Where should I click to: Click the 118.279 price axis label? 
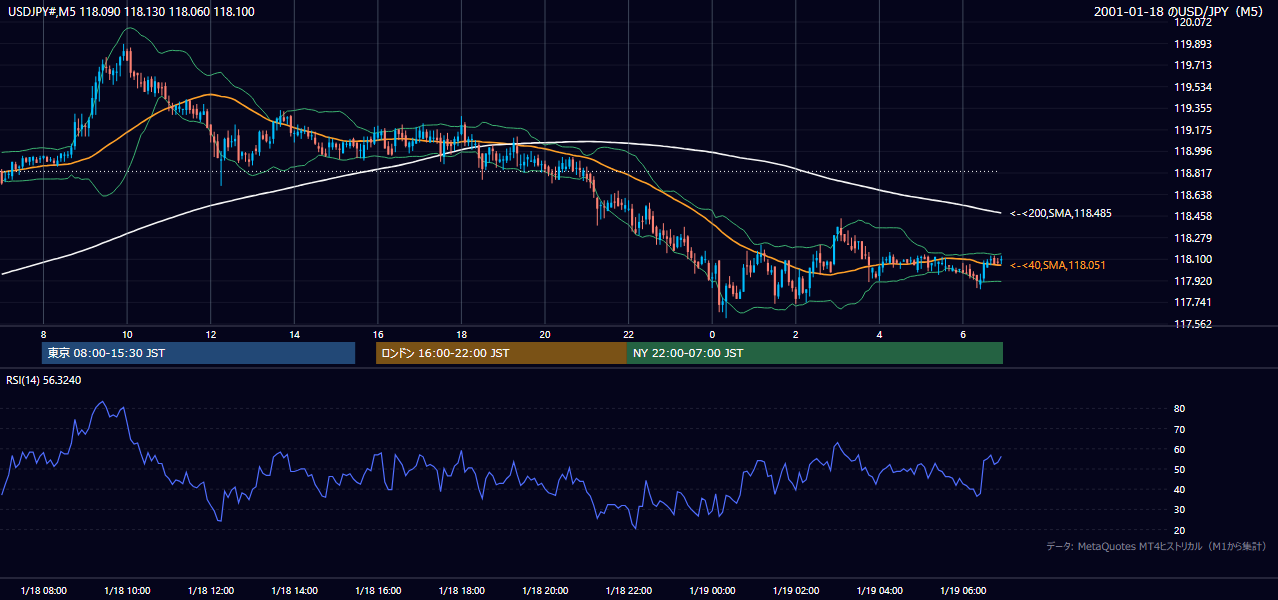pos(1192,238)
